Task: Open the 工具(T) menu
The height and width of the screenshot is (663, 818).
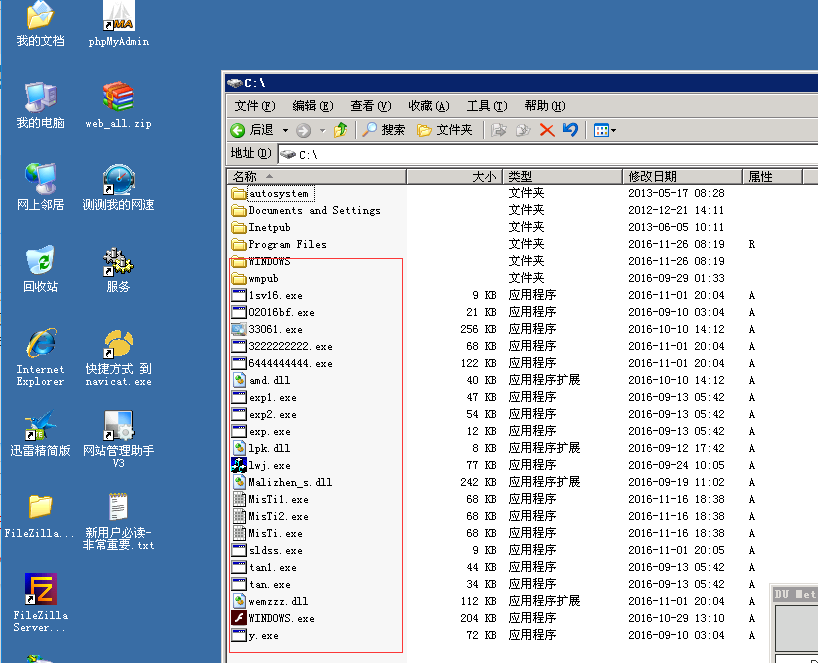Action: point(486,106)
